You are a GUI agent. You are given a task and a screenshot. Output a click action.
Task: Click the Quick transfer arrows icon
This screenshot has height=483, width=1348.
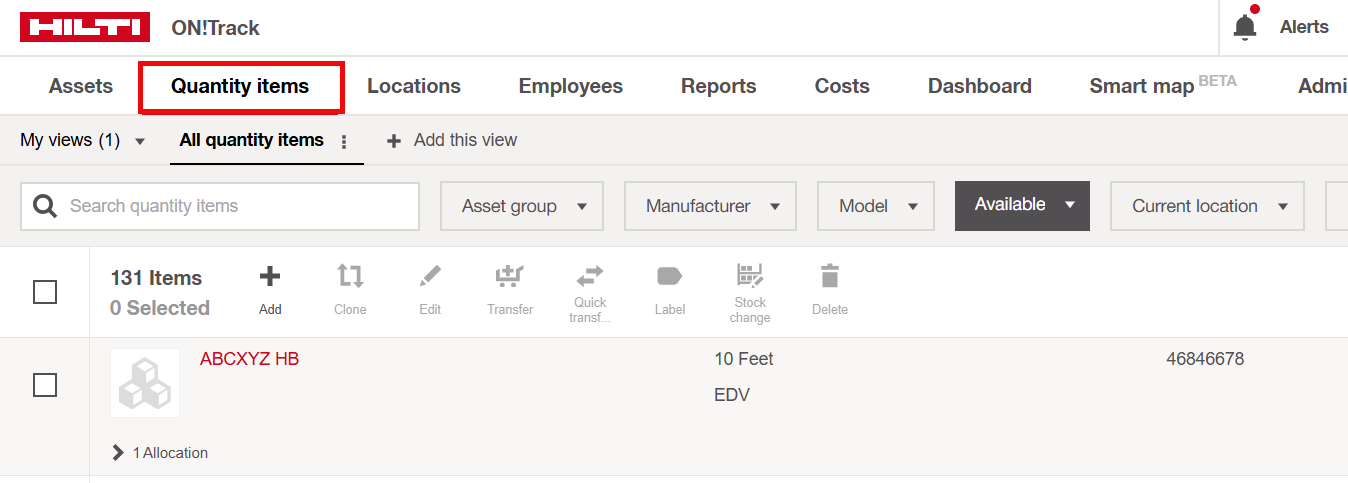[x=590, y=276]
